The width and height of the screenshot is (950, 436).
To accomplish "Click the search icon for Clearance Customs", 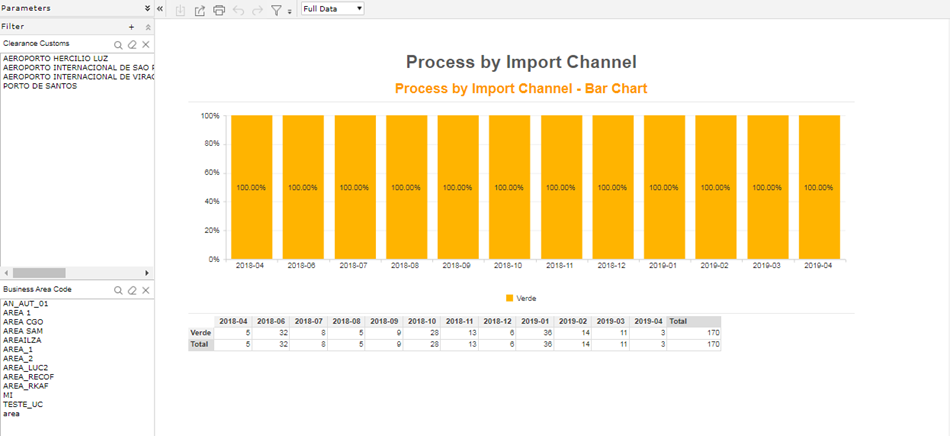I will coord(119,45).
